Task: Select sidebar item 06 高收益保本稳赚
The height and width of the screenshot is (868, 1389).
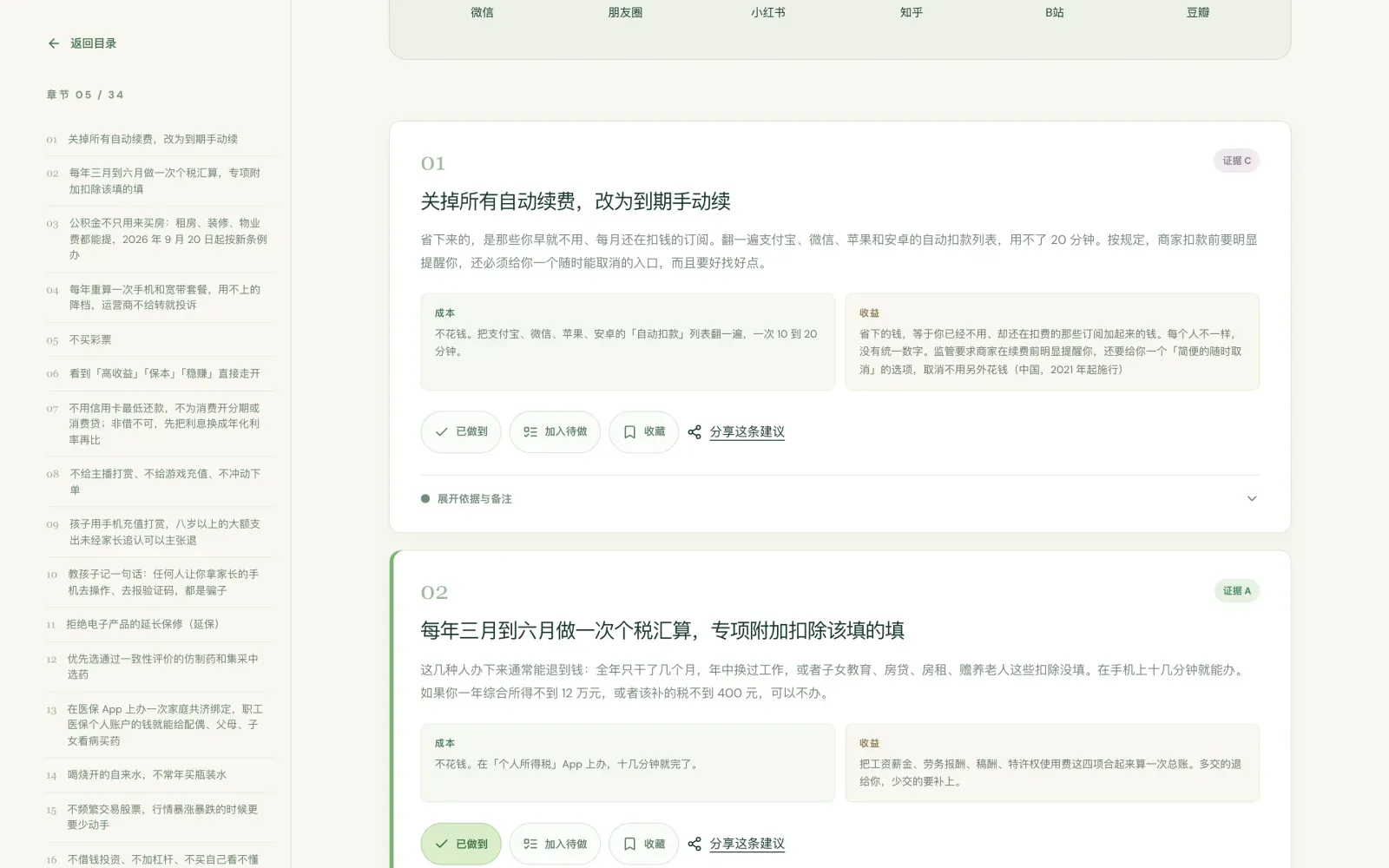Action: point(160,374)
